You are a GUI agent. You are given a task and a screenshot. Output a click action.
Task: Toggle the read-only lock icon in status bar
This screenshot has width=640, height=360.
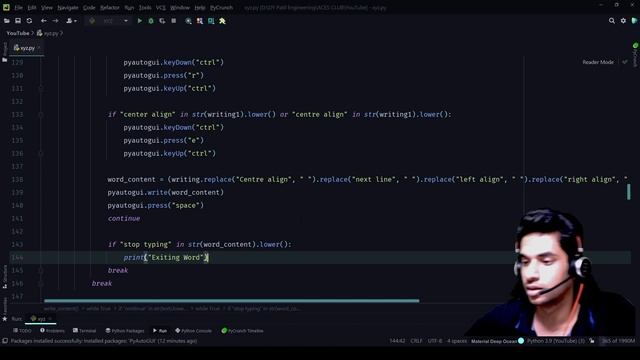click(x=592, y=341)
